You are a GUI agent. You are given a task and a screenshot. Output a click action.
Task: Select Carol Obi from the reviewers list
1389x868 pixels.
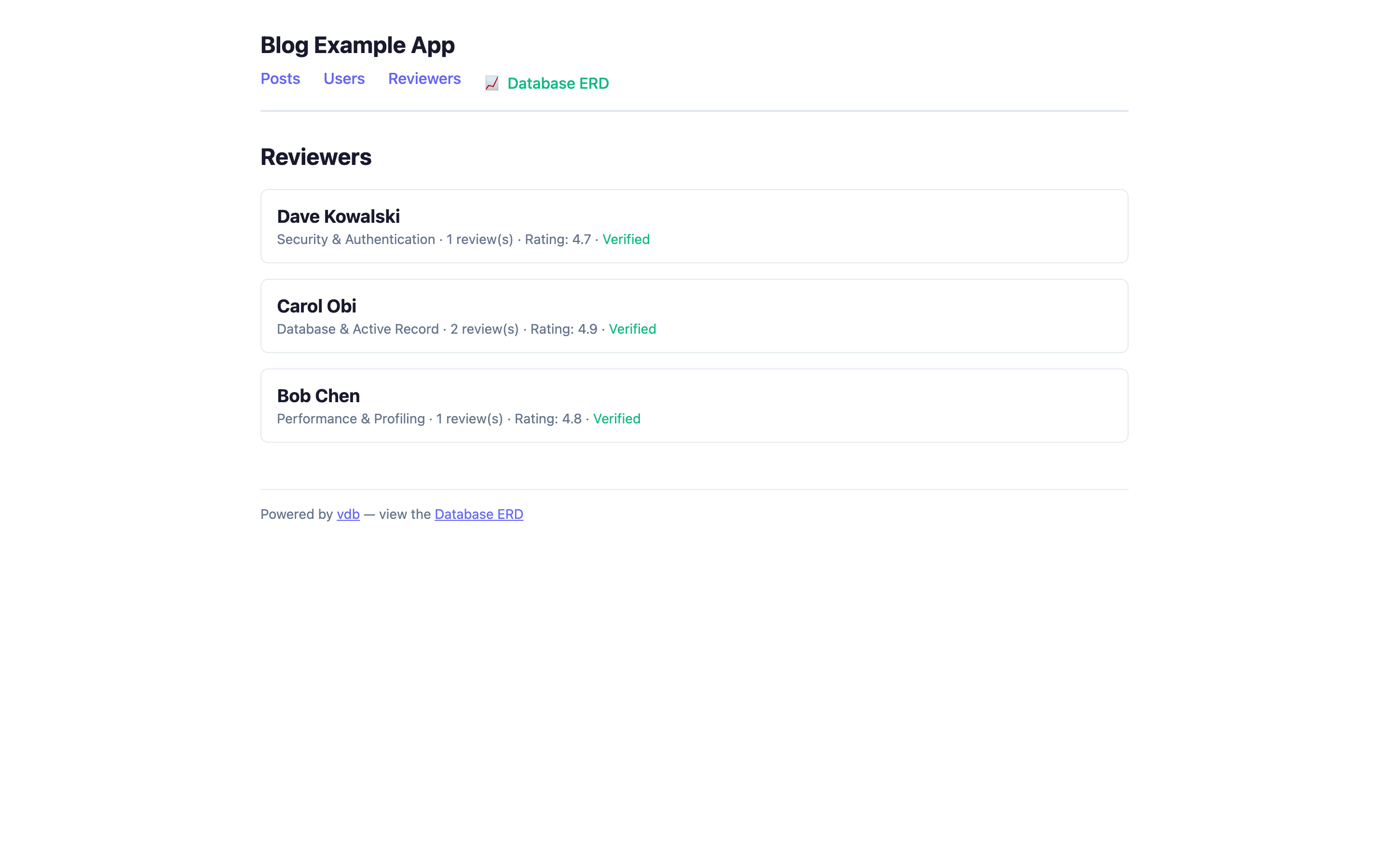[x=316, y=306]
